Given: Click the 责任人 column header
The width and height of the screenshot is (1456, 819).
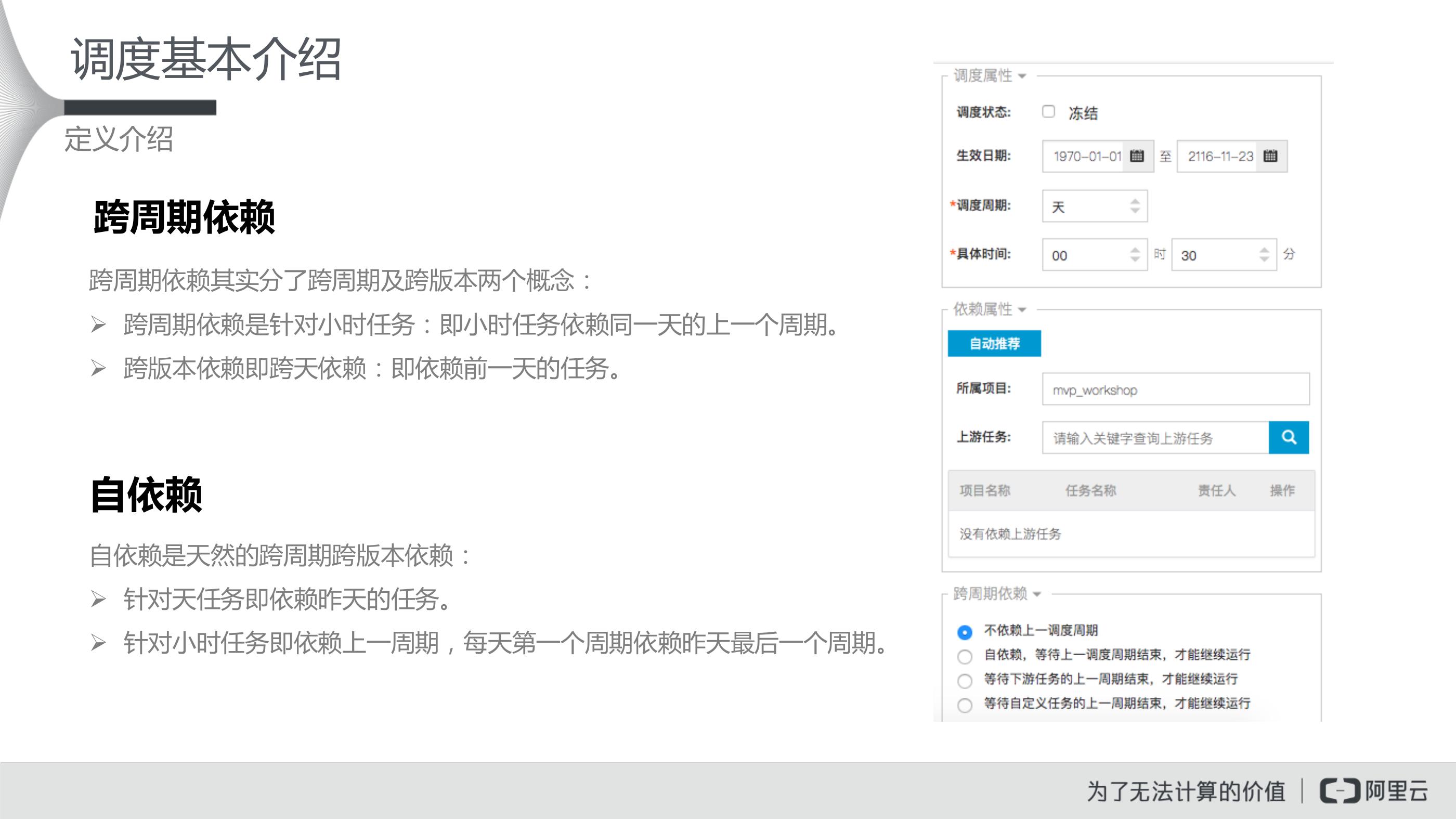Looking at the screenshot, I should (1217, 490).
